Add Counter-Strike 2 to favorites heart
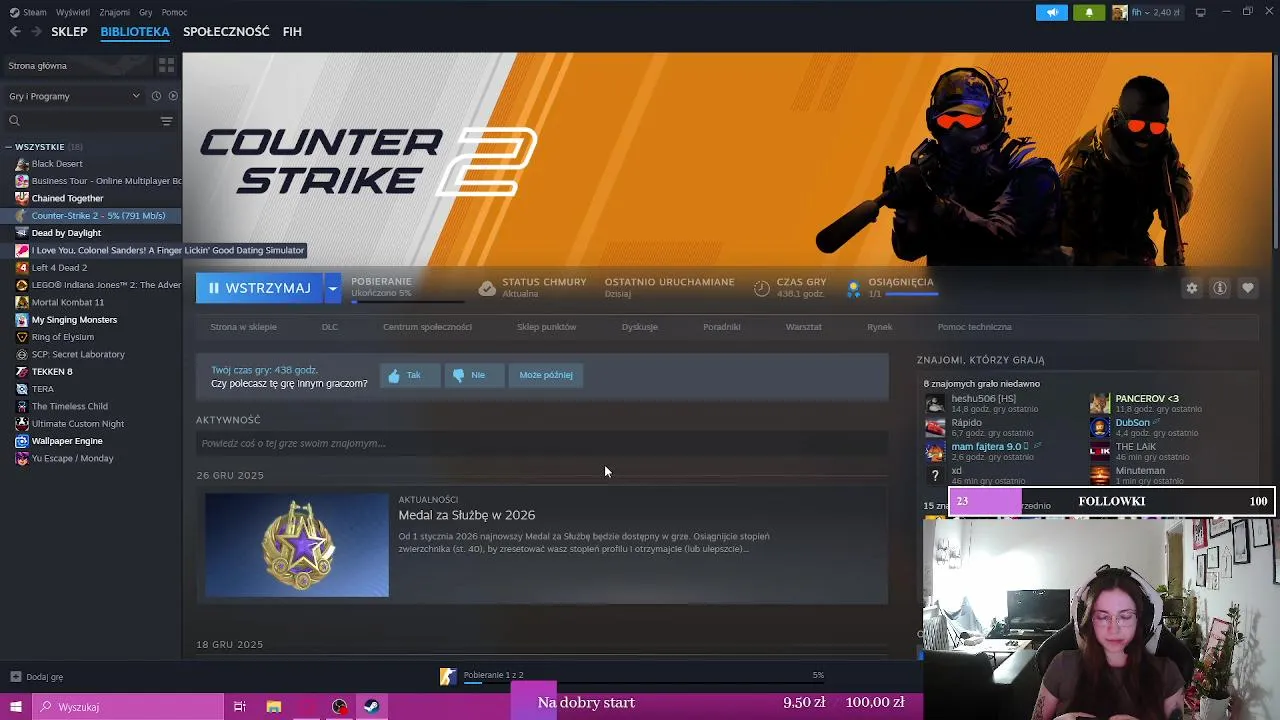The width and height of the screenshot is (1280, 720). click(1248, 288)
